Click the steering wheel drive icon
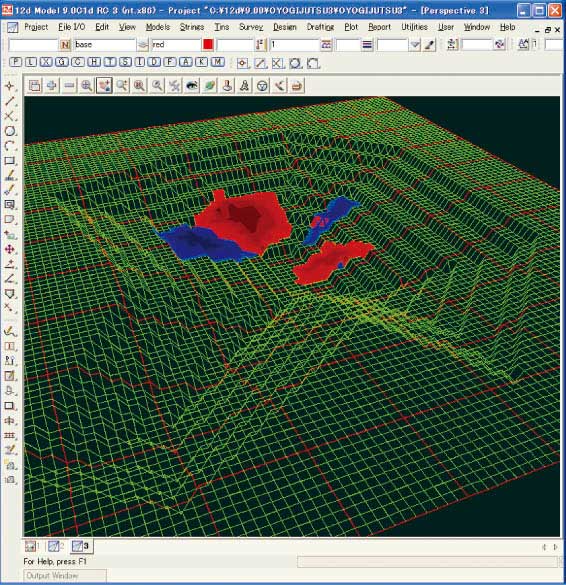Image resolution: width=566 pixels, height=585 pixels. pyautogui.click(x=262, y=86)
